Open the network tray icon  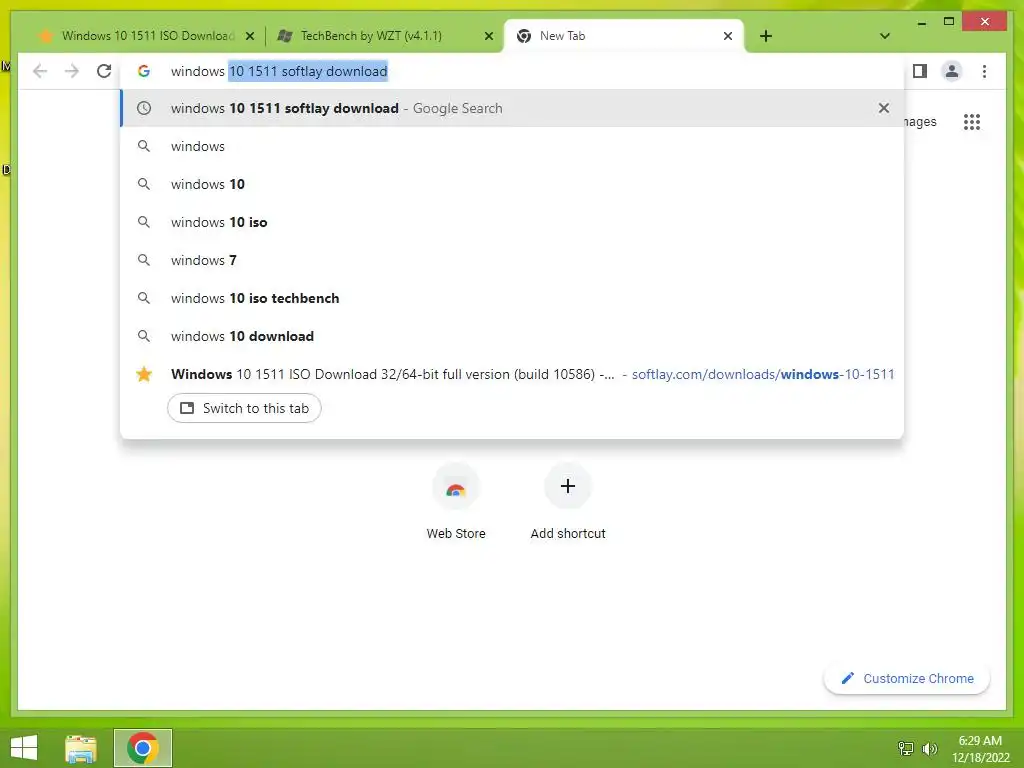coord(906,748)
